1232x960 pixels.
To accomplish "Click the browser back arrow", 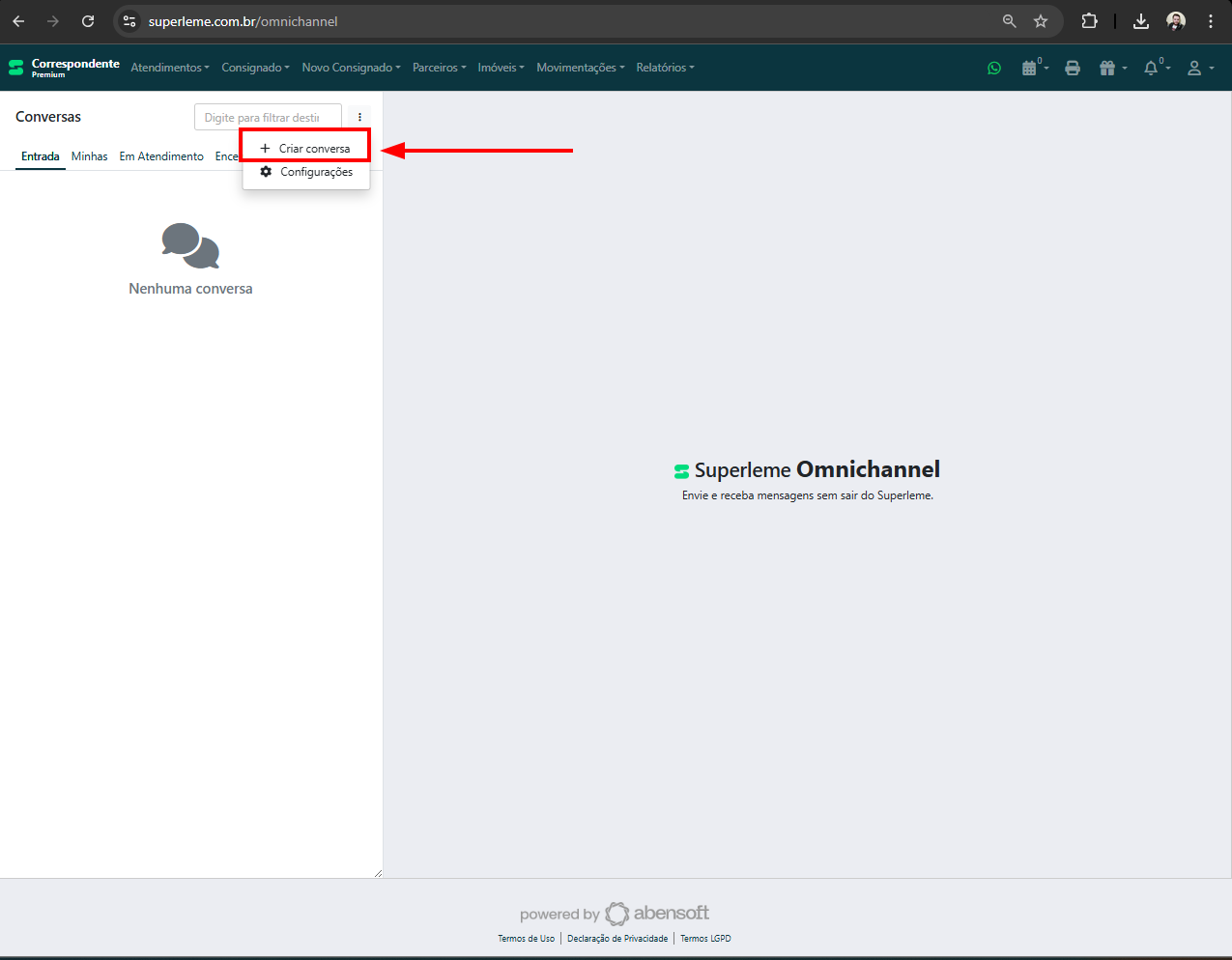I will 17,21.
